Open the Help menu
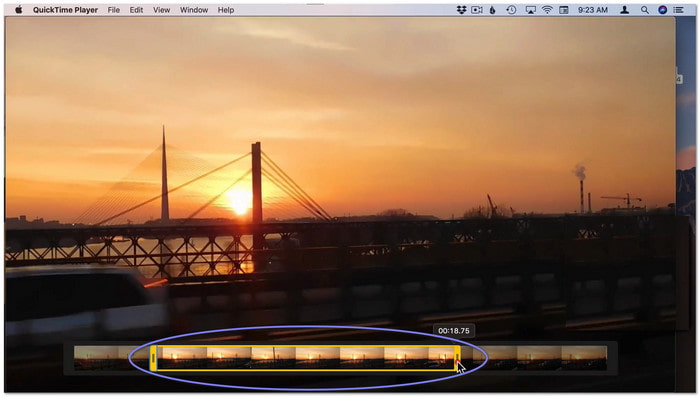700x397 pixels. (226, 10)
